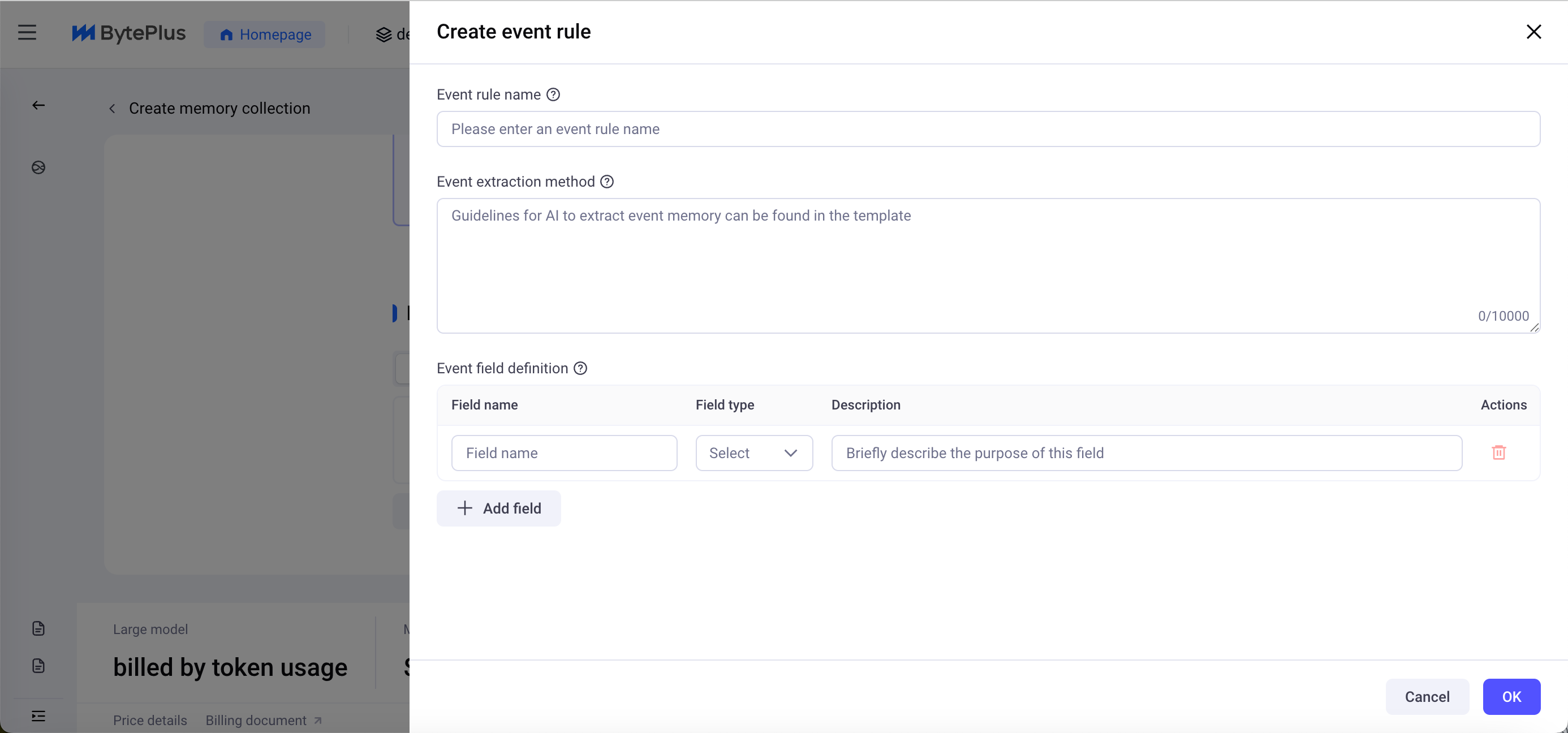Click help icon beside Event rule name
Image resolution: width=1568 pixels, height=733 pixels.
click(x=553, y=95)
